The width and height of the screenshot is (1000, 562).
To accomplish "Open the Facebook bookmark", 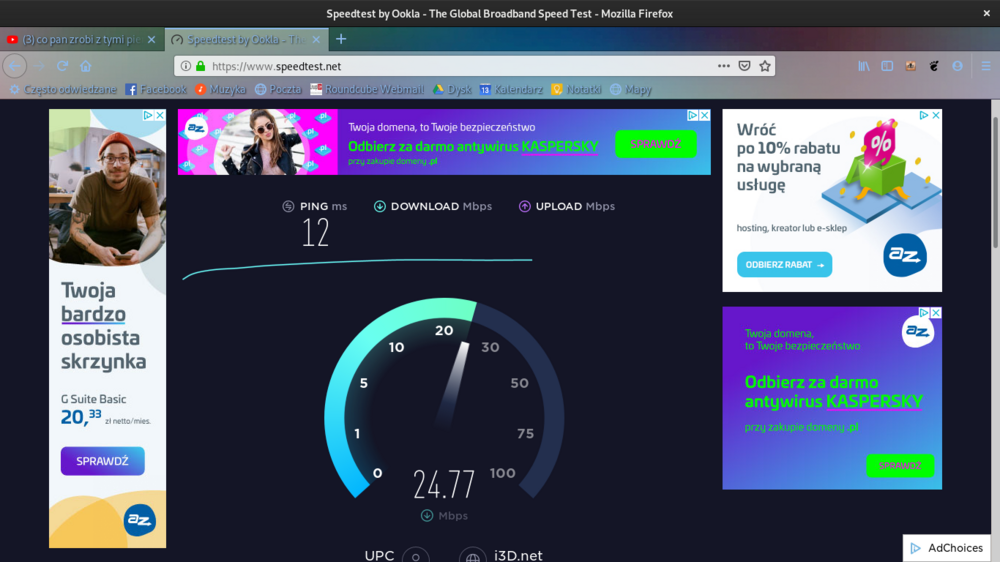I will click(x=156, y=89).
